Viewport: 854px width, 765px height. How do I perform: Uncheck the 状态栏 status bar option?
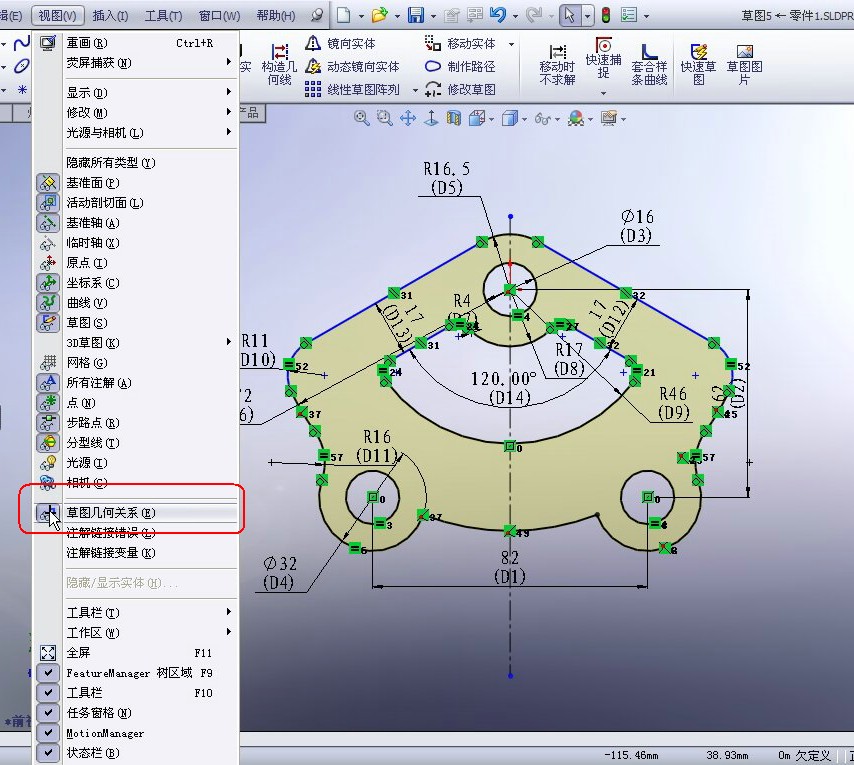(136, 753)
